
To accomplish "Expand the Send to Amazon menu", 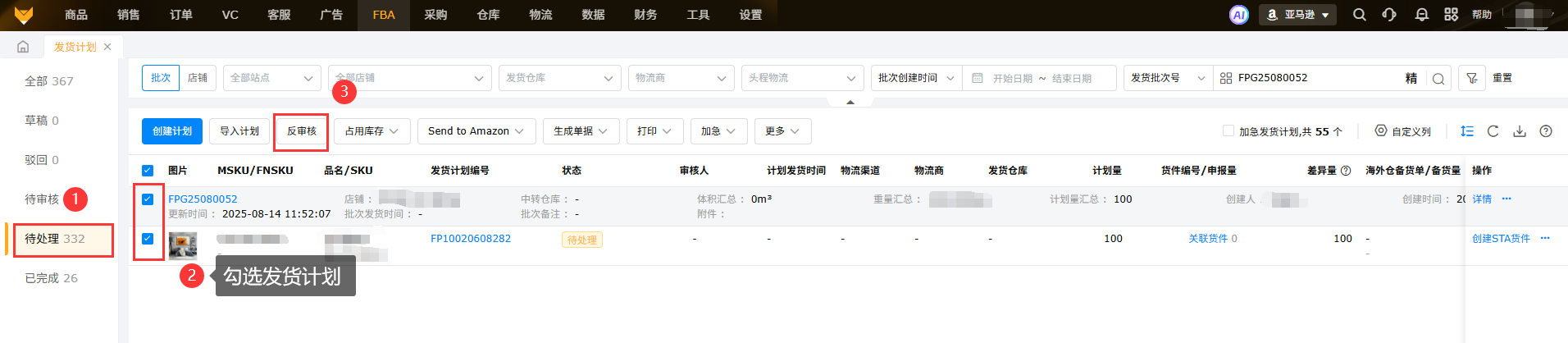I will pos(476,131).
